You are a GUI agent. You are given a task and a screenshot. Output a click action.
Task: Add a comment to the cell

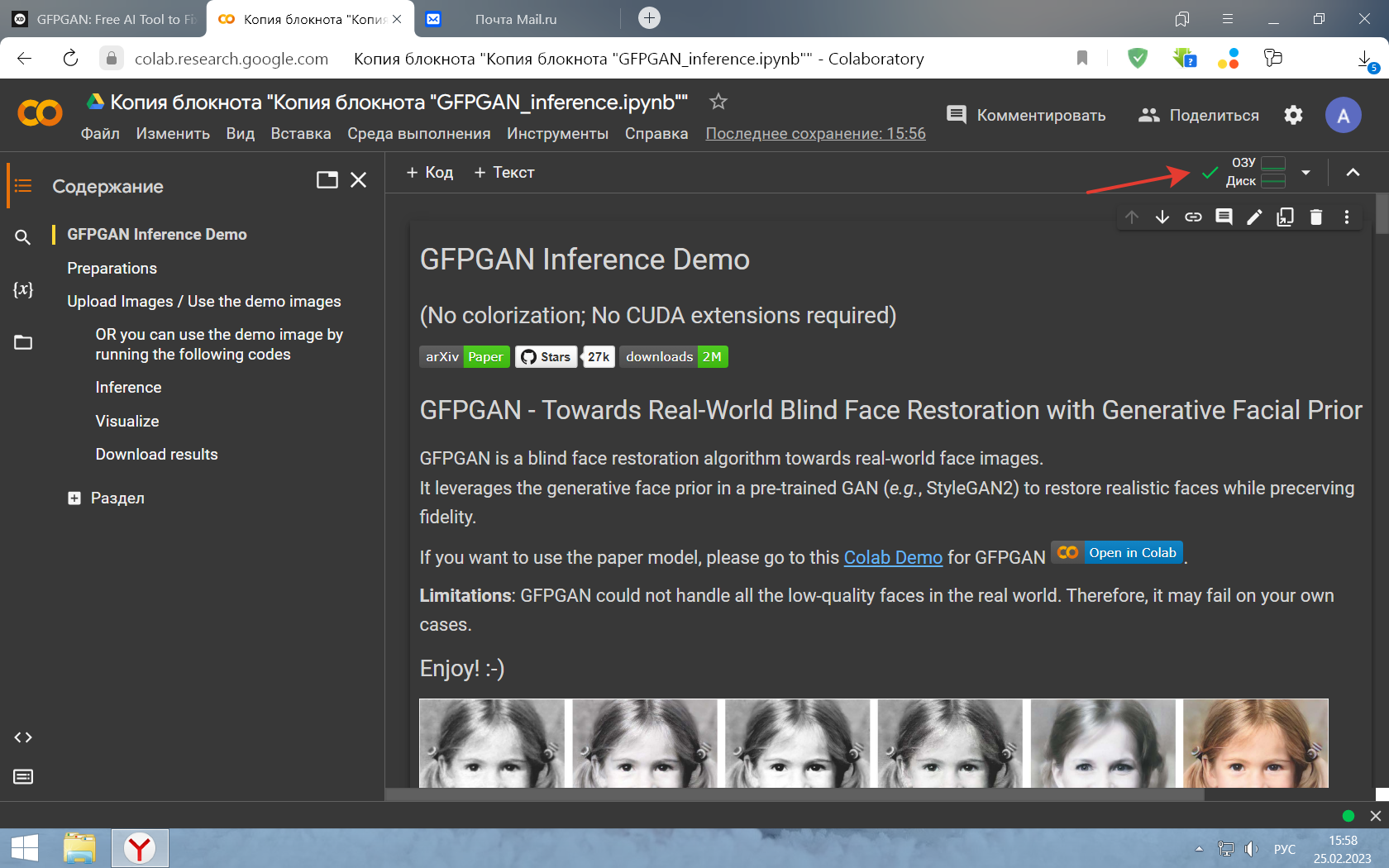[1224, 217]
